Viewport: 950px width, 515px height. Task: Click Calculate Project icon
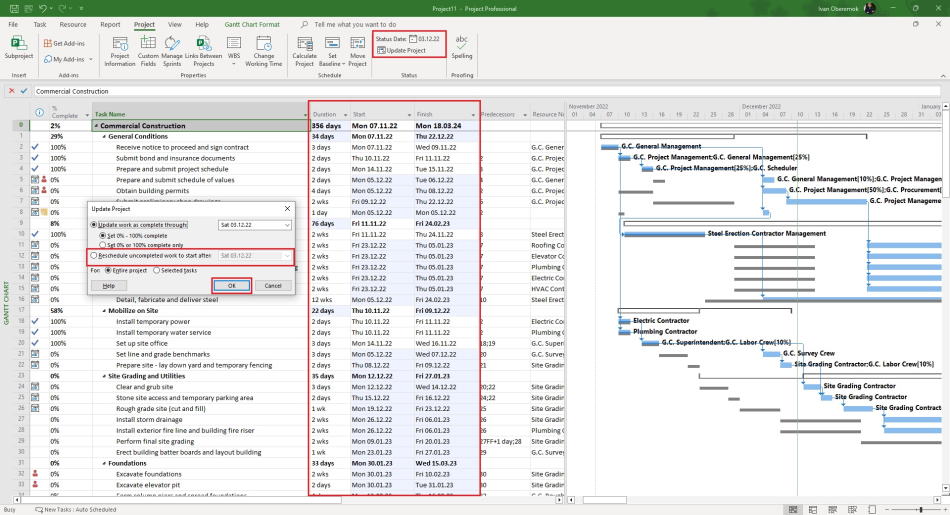304,51
